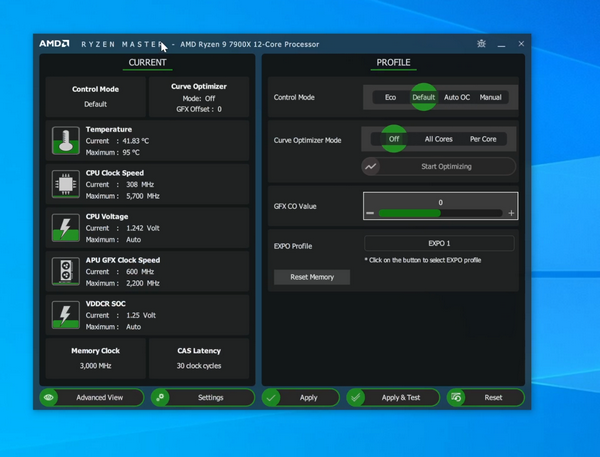Screen dimensions: 600x457
Task: Open Advanced View
Action: tap(99, 397)
